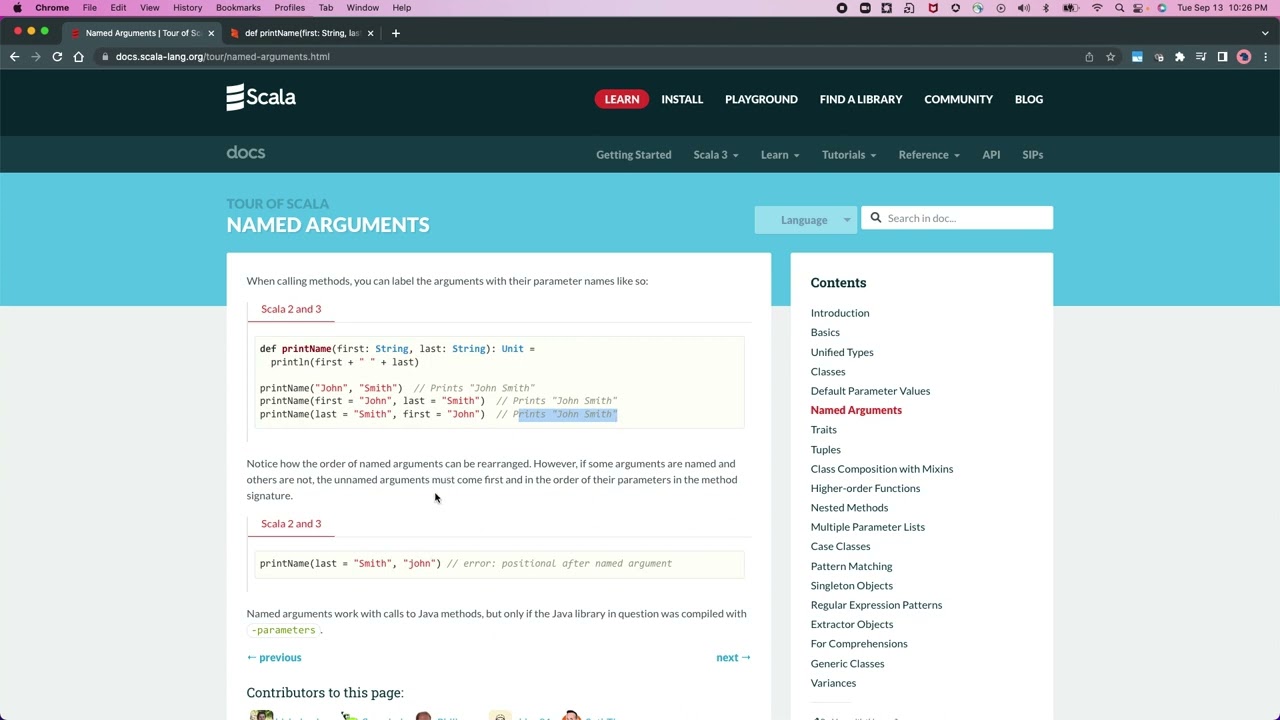The height and width of the screenshot is (720, 1280).
Task: Open the Wi-Fi status menu
Action: (1097, 8)
